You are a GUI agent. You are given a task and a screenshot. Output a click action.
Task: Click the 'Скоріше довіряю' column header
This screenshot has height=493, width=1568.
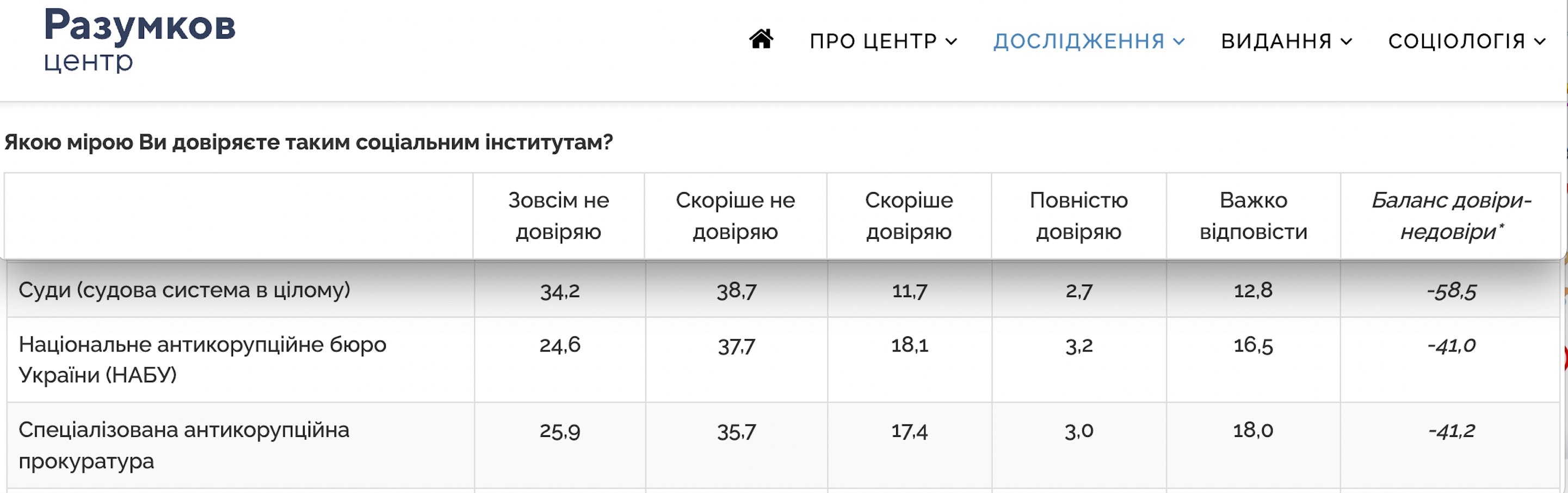[909, 216]
